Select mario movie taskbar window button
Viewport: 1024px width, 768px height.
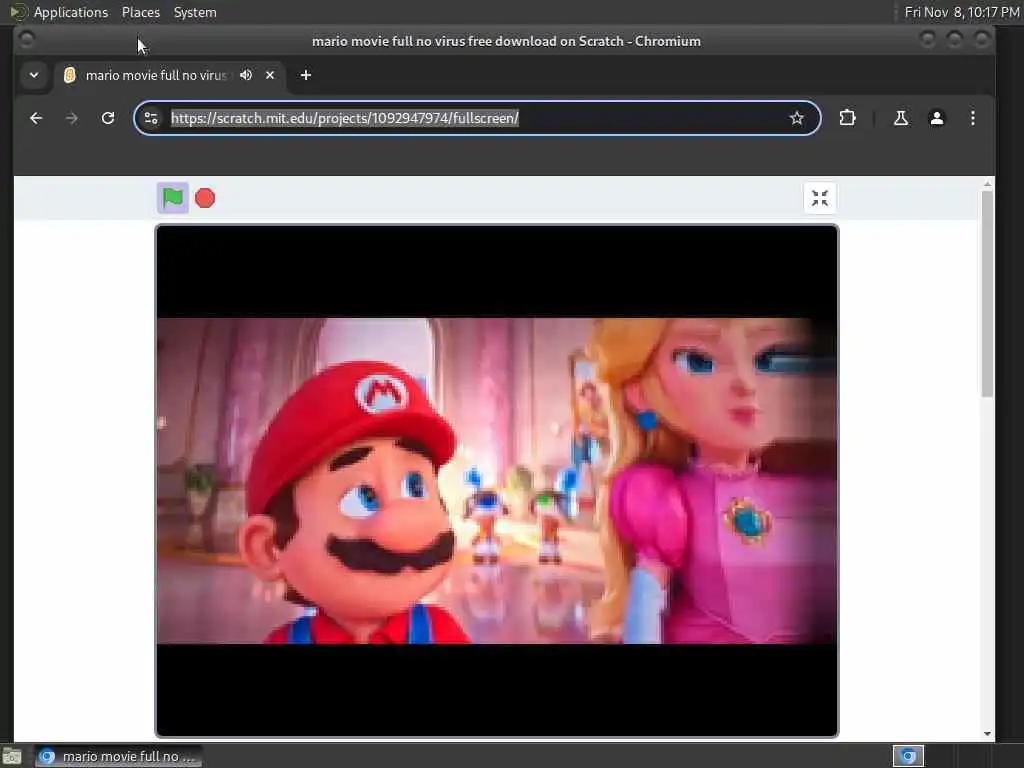point(118,756)
